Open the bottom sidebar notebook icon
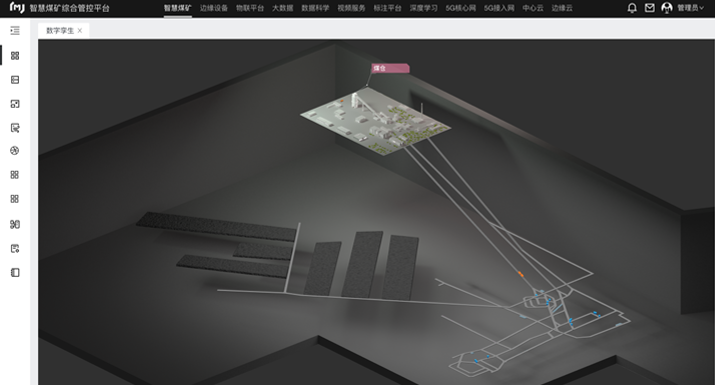 pos(15,272)
